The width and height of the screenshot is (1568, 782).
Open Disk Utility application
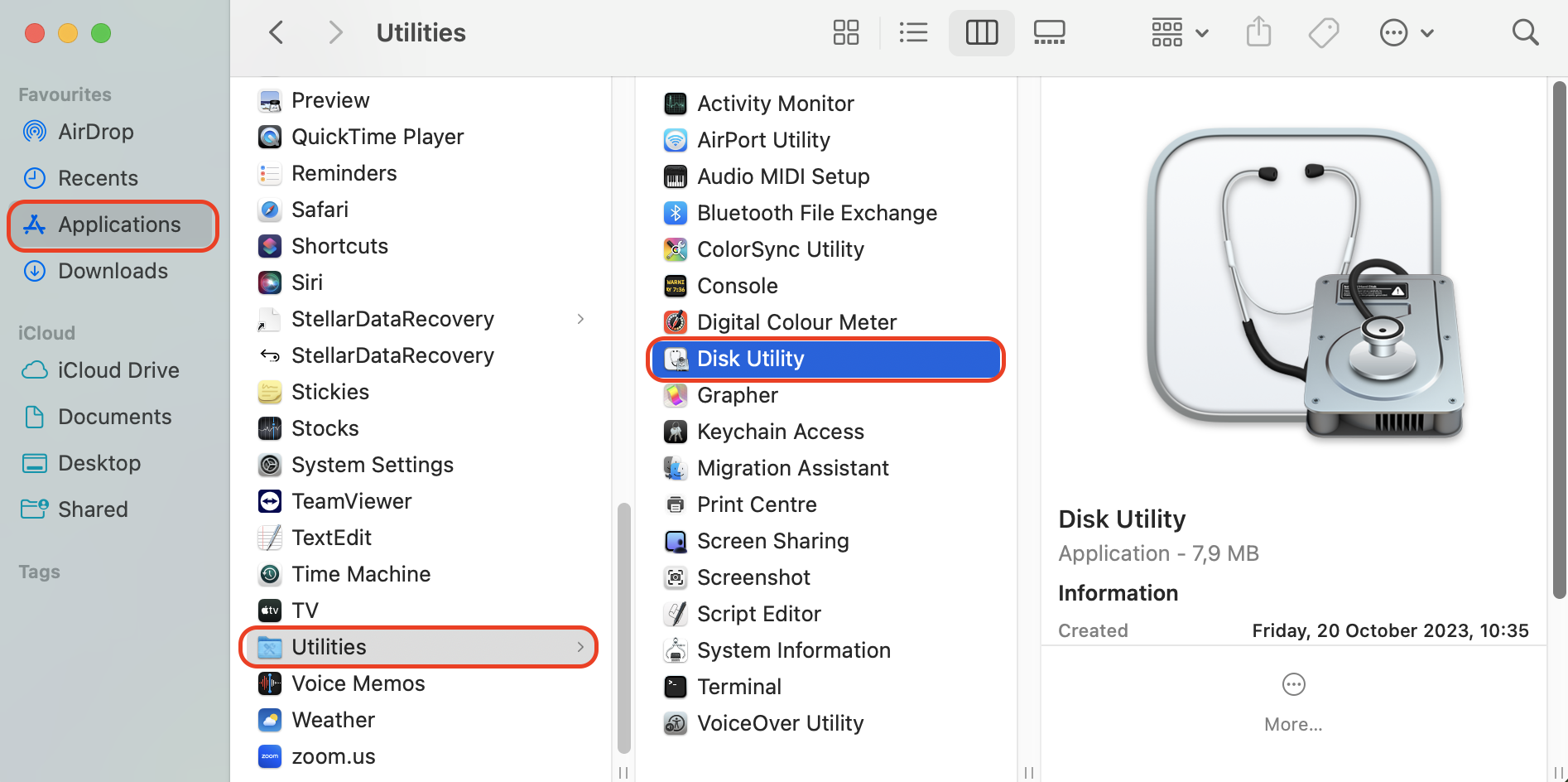click(750, 358)
